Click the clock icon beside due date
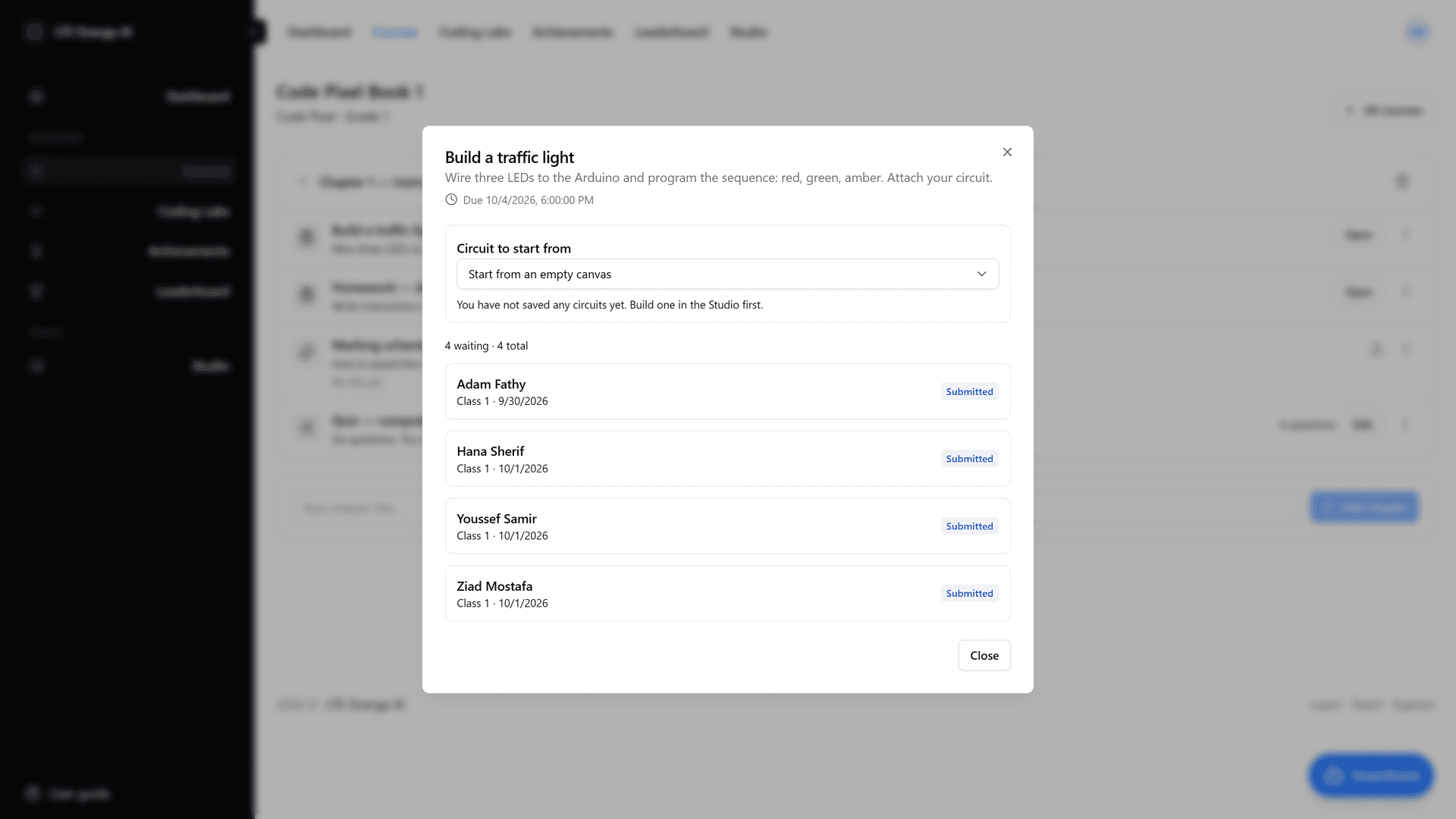This screenshot has width=1456, height=819. coord(451,199)
